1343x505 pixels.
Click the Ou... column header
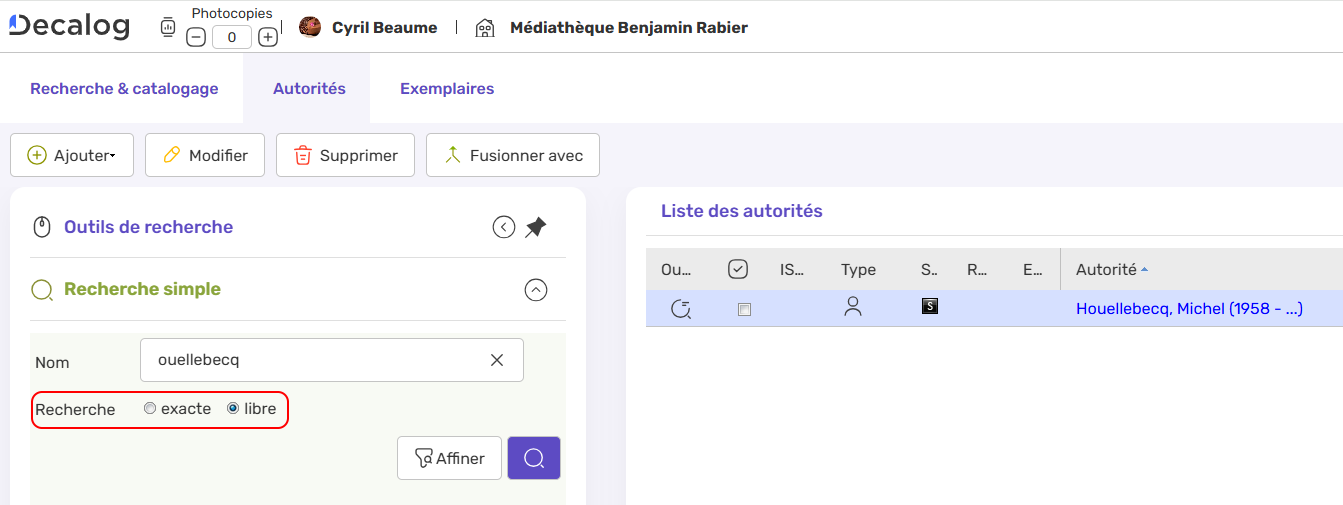(676, 269)
